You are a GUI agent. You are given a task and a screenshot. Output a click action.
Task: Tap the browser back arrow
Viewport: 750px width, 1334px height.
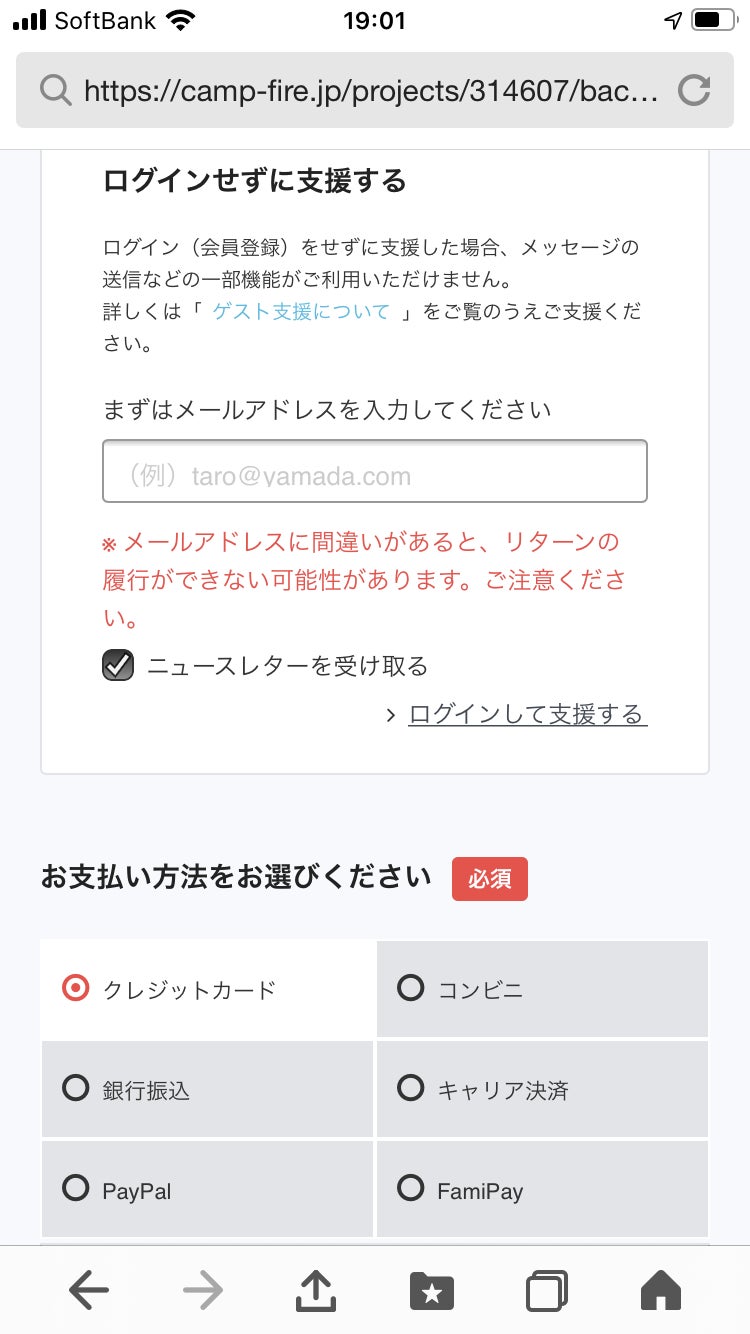click(89, 1291)
